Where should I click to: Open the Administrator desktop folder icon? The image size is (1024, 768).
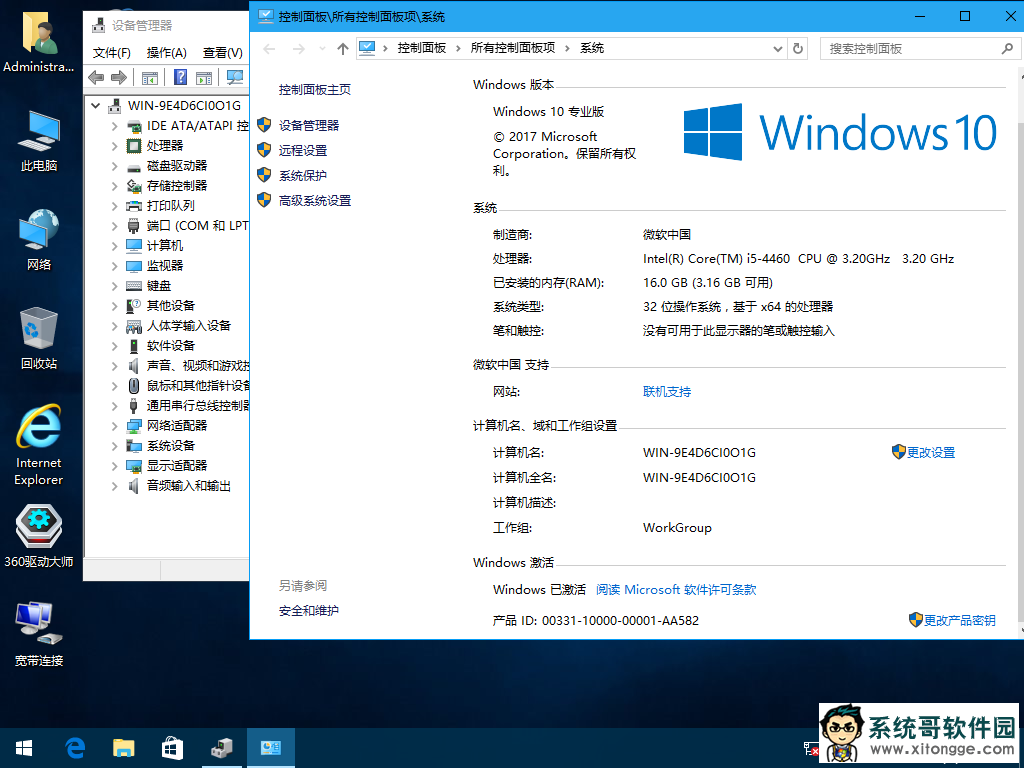[39, 42]
